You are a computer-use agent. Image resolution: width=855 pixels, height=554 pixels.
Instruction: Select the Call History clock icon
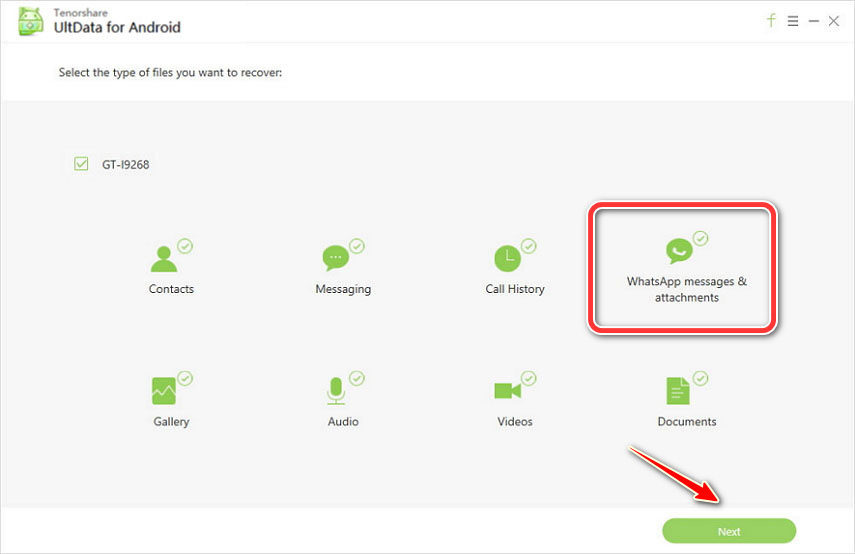click(x=507, y=258)
